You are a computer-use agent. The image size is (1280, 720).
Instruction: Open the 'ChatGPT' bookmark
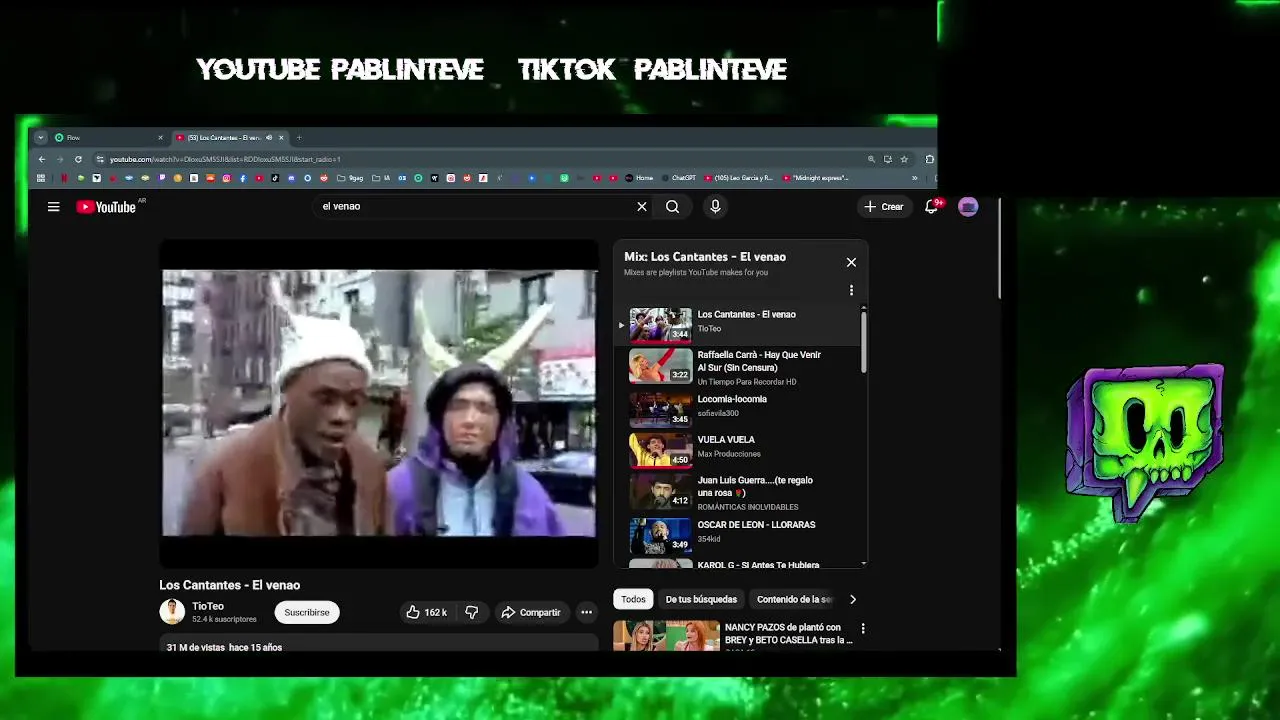[x=678, y=178]
